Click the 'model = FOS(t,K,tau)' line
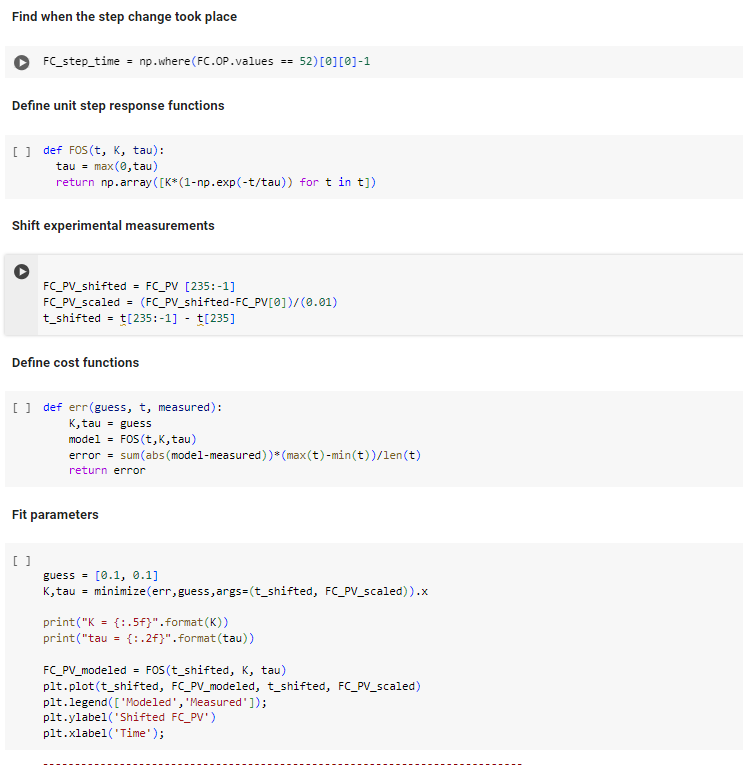Image resolution: width=743 pixels, height=765 pixels. pos(132,440)
